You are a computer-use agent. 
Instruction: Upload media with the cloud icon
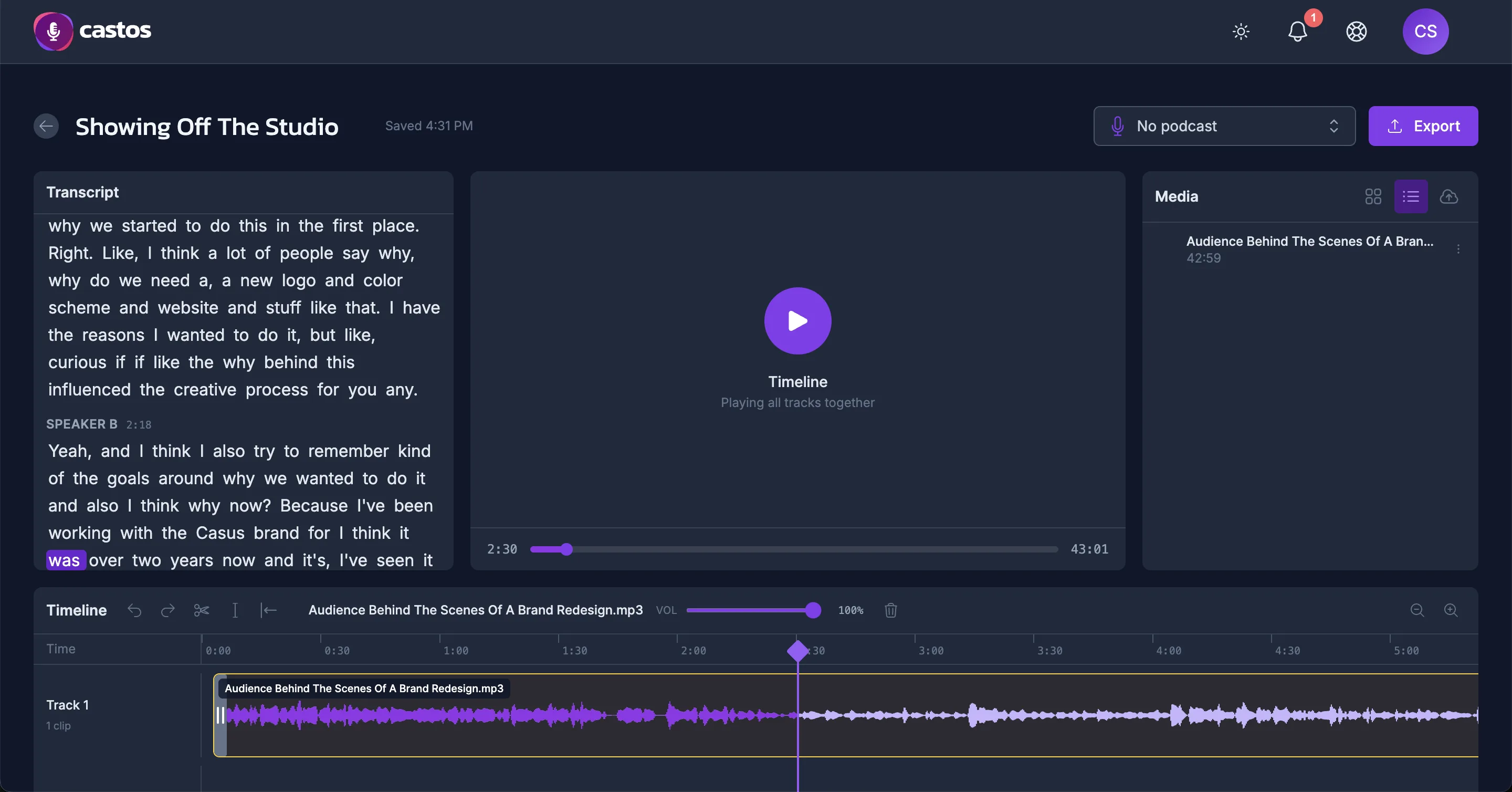click(x=1449, y=196)
